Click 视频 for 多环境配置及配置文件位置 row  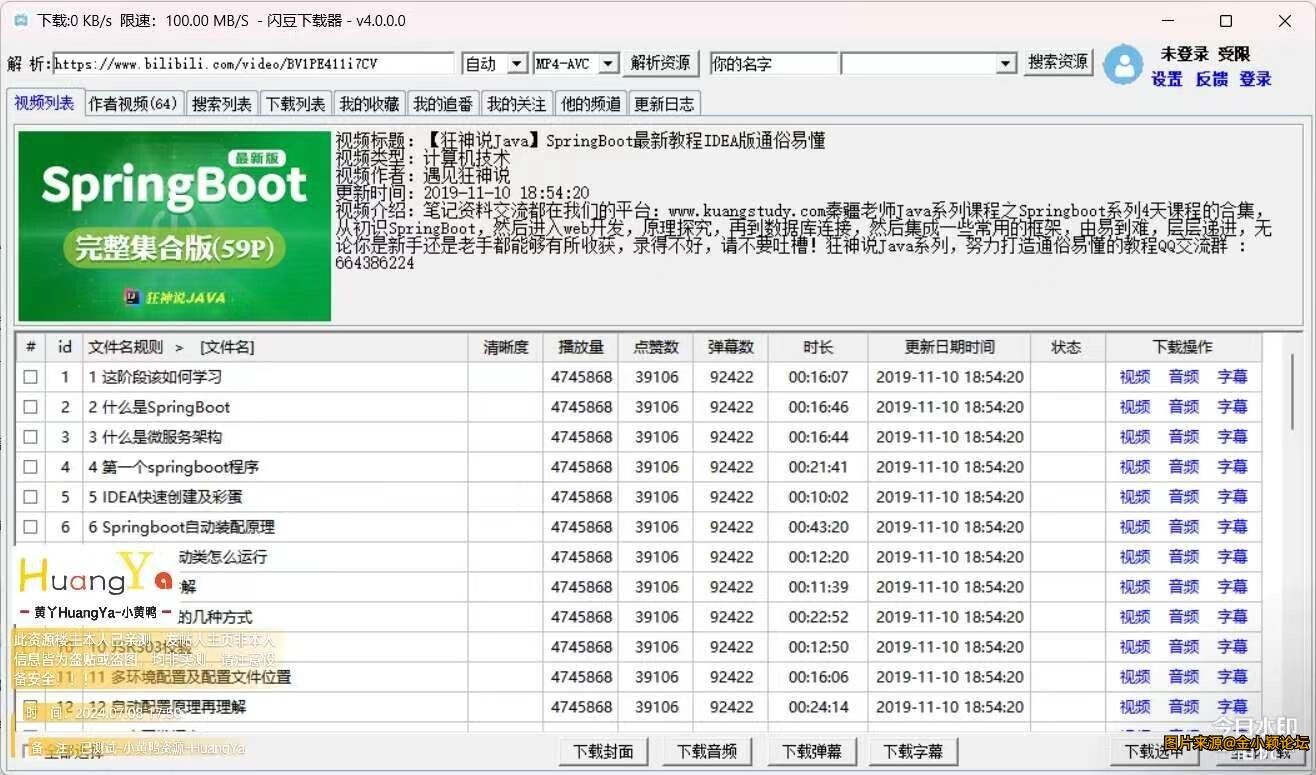click(1135, 677)
